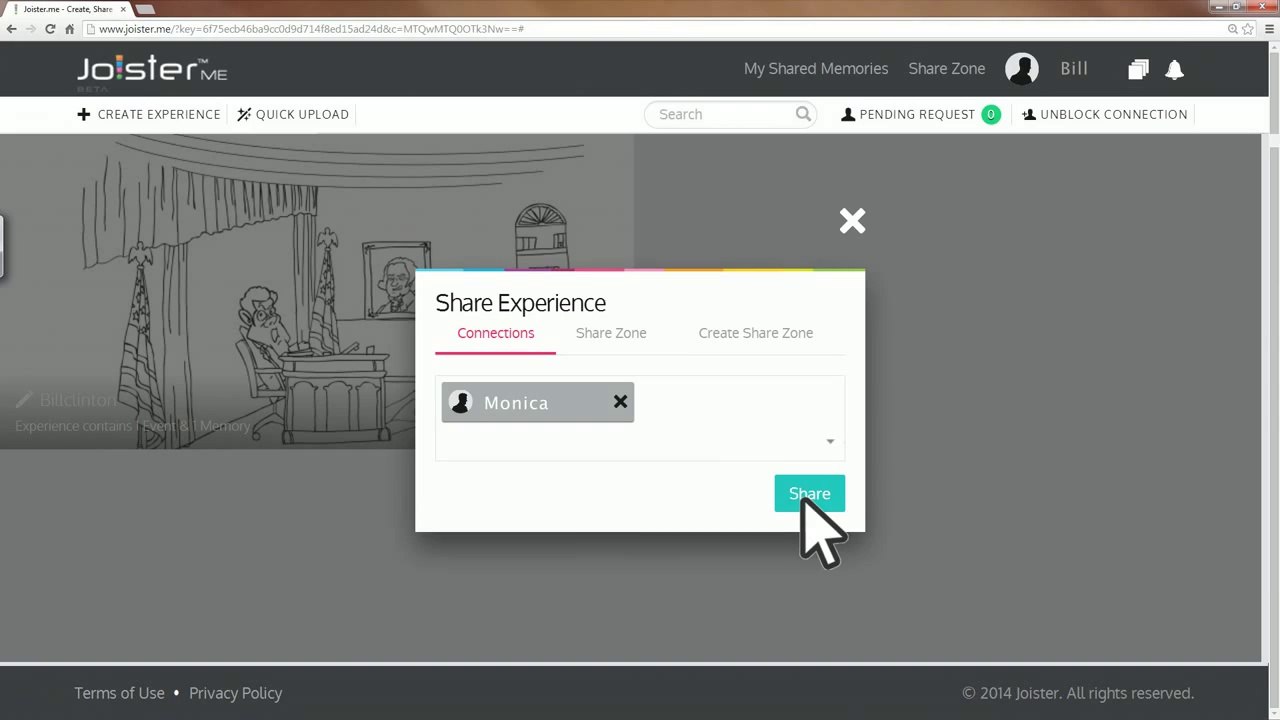Screen dimensions: 1280x720
Task: Open My Shared Memories
Action: [816, 68]
